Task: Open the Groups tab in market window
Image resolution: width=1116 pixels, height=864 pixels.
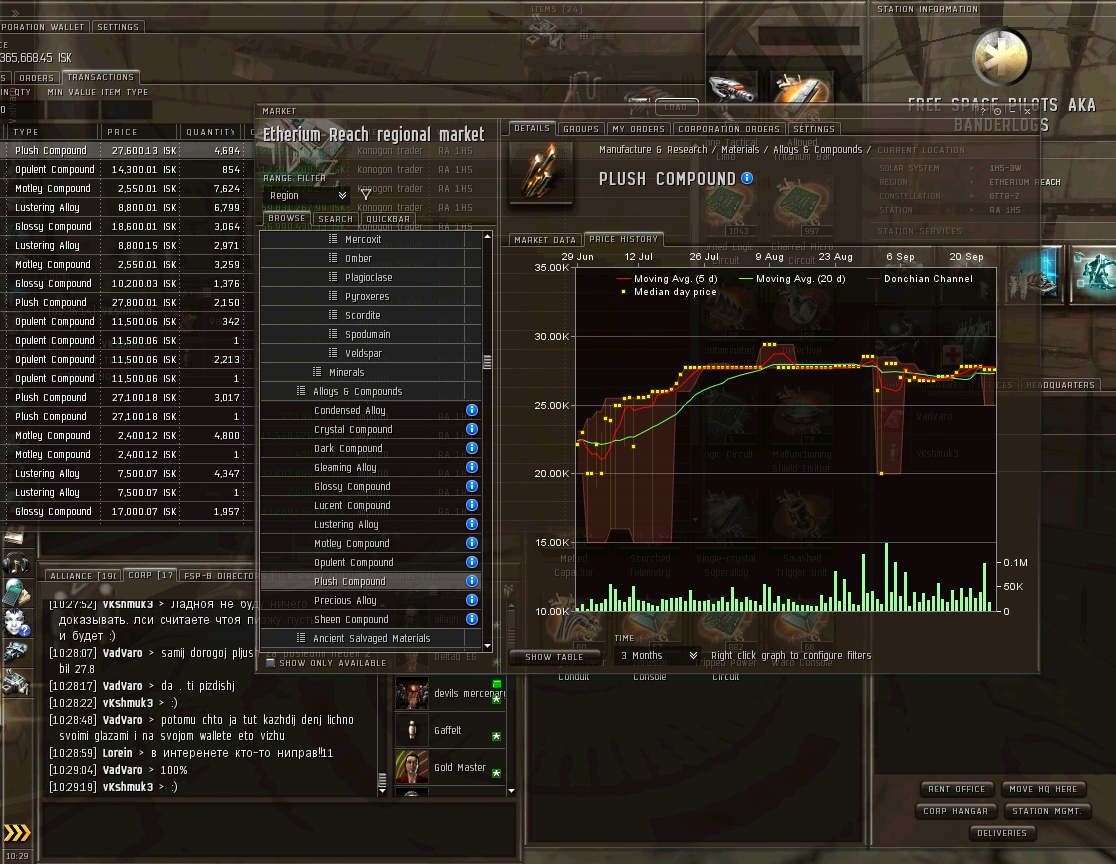Action: tap(581, 129)
